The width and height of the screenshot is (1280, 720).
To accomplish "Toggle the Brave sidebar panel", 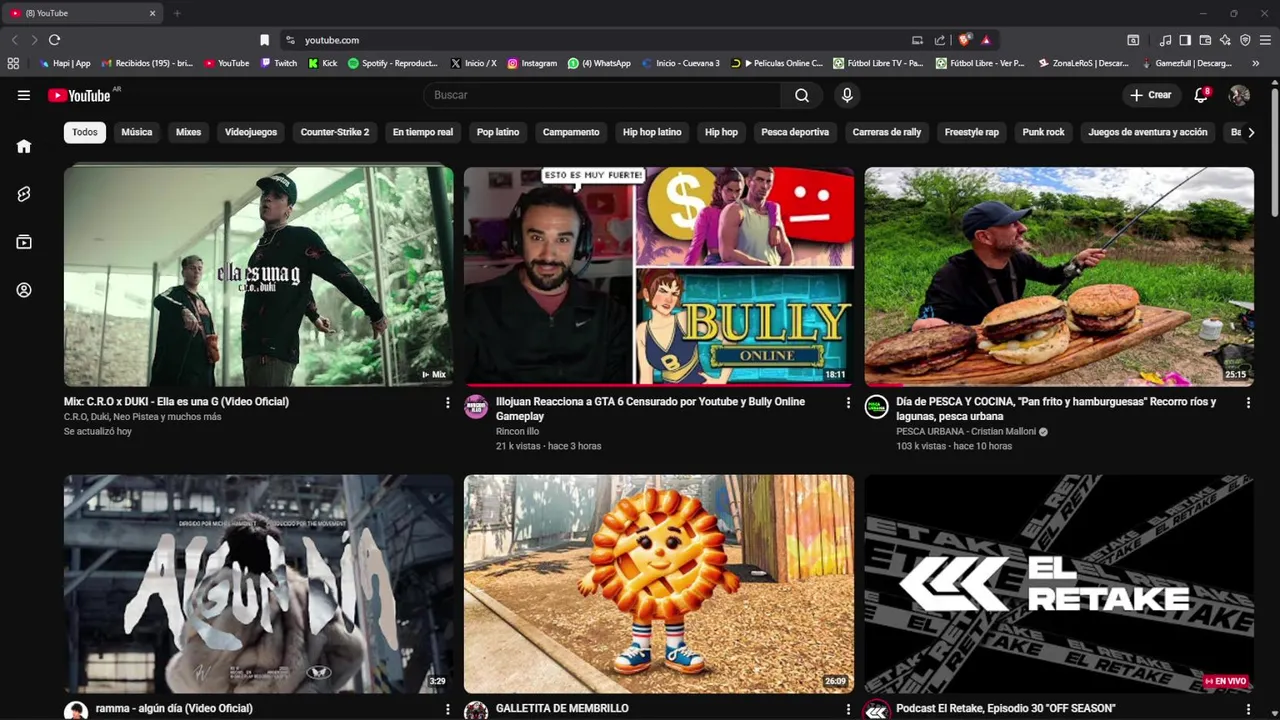I will (1185, 40).
